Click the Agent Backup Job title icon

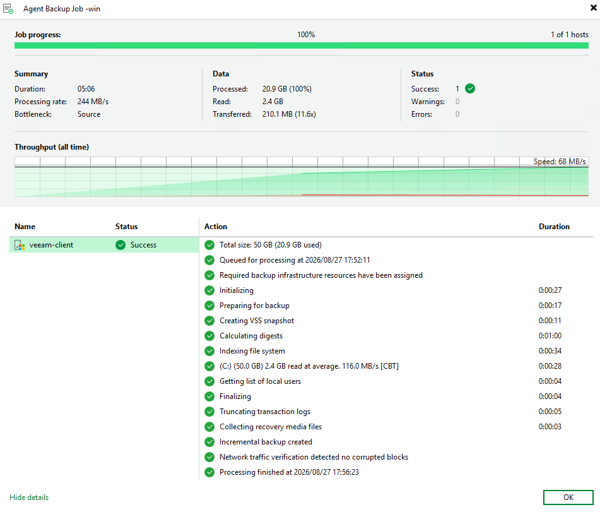8,9
